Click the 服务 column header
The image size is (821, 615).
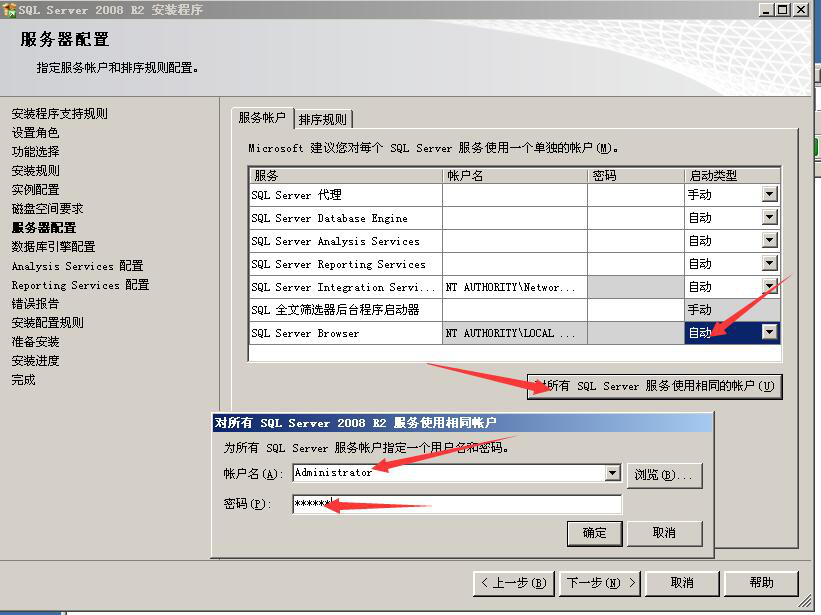346,175
